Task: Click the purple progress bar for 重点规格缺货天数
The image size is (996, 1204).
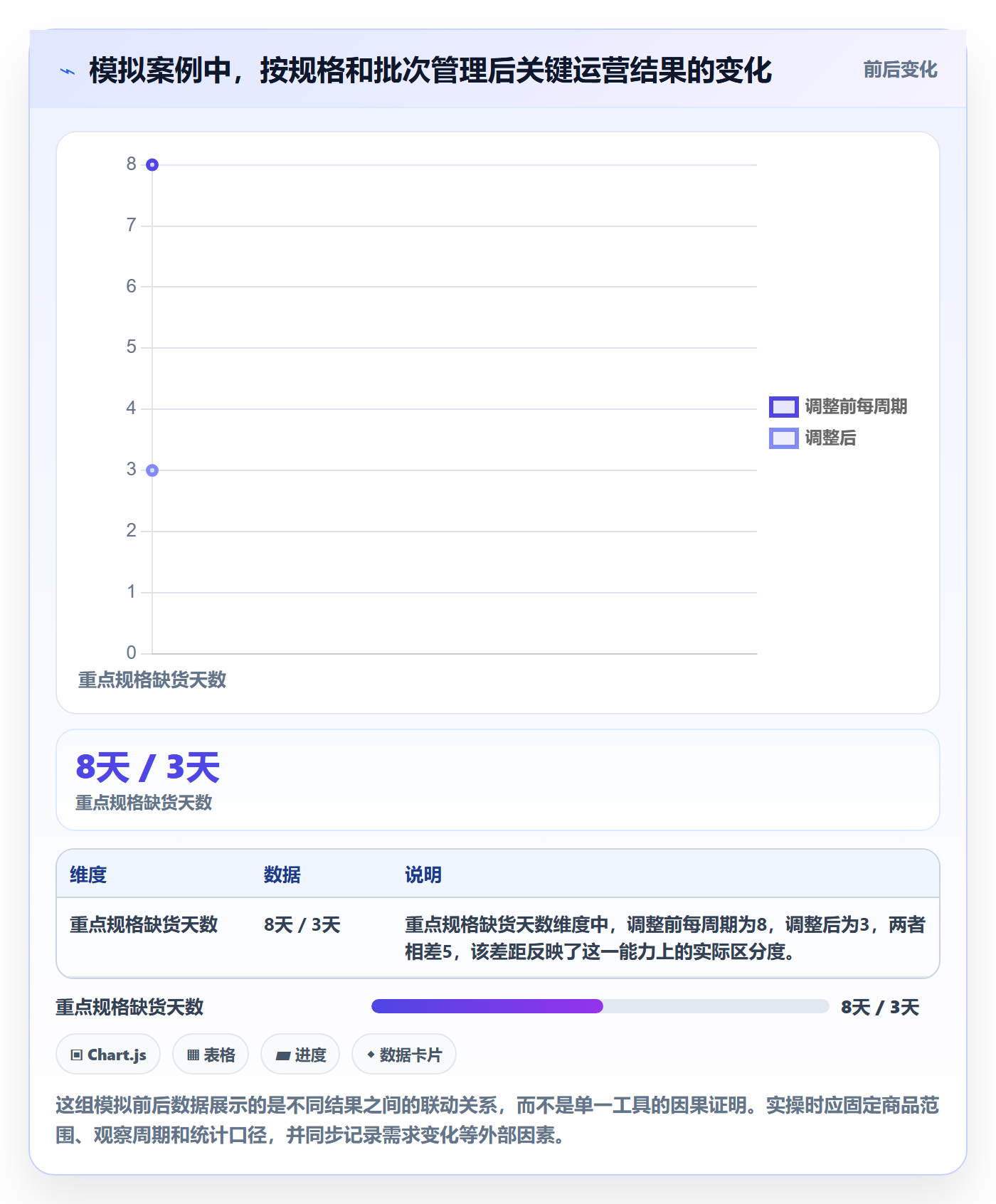Action: point(487,1006)
